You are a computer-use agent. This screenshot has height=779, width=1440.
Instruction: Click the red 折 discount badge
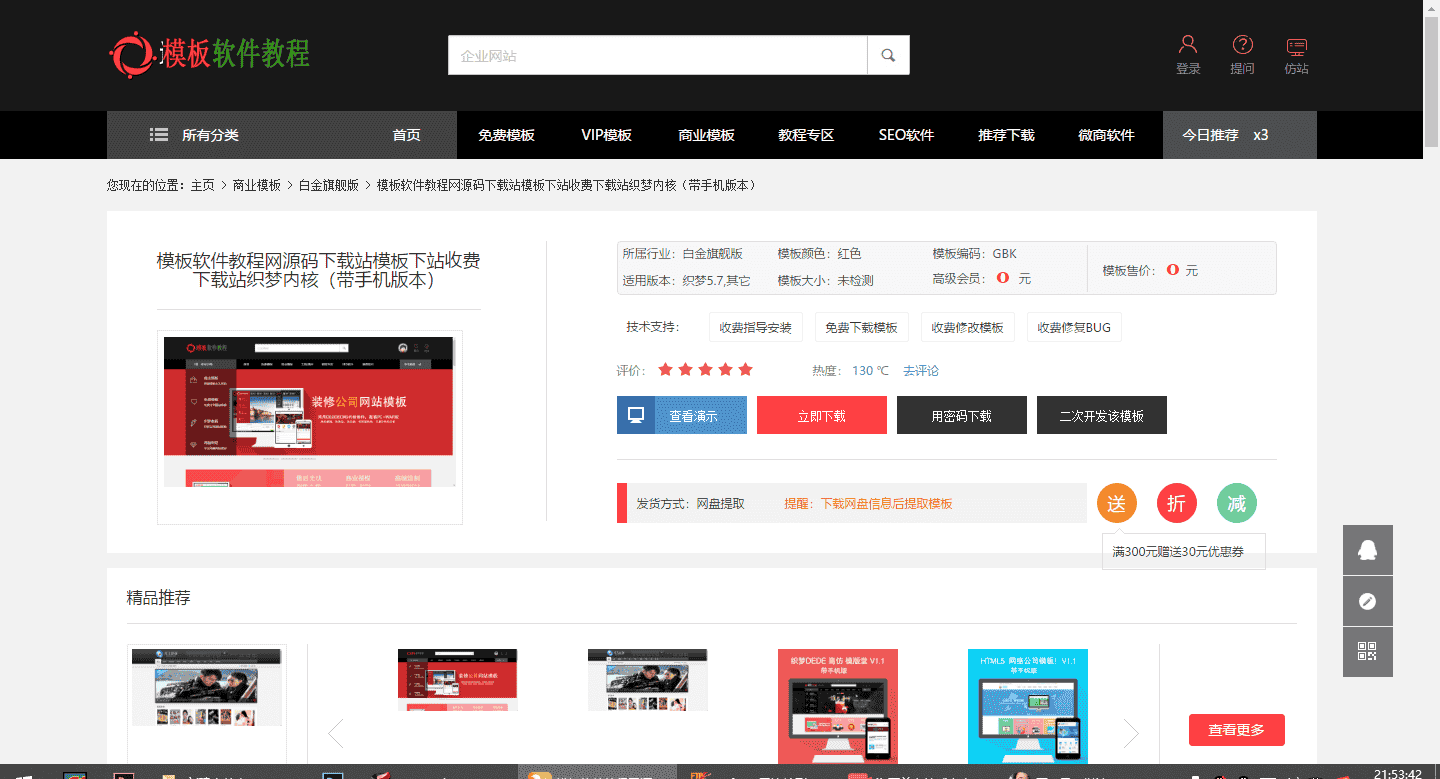point(1176,503)
